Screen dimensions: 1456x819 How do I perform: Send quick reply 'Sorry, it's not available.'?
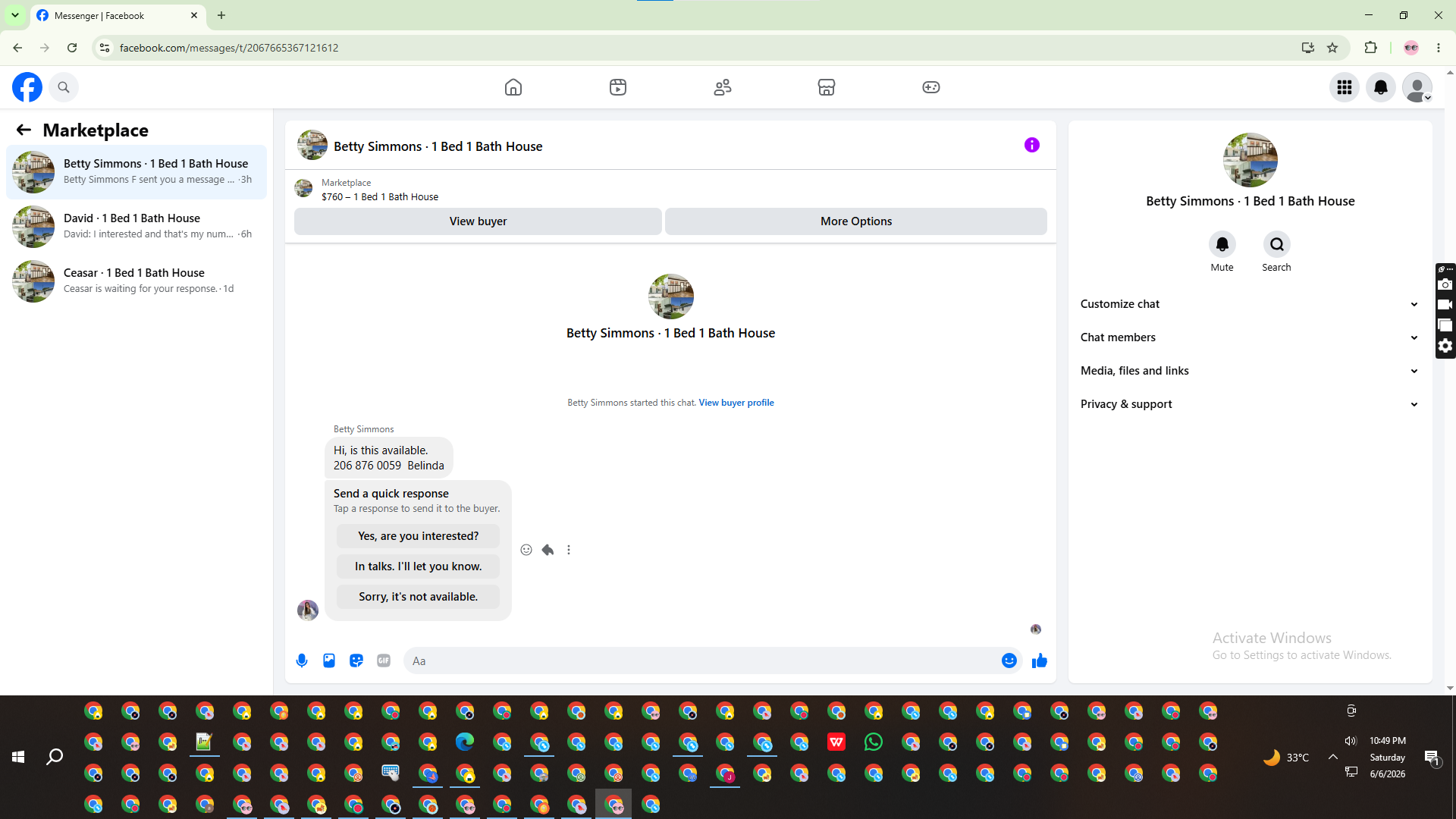(418, 597)
